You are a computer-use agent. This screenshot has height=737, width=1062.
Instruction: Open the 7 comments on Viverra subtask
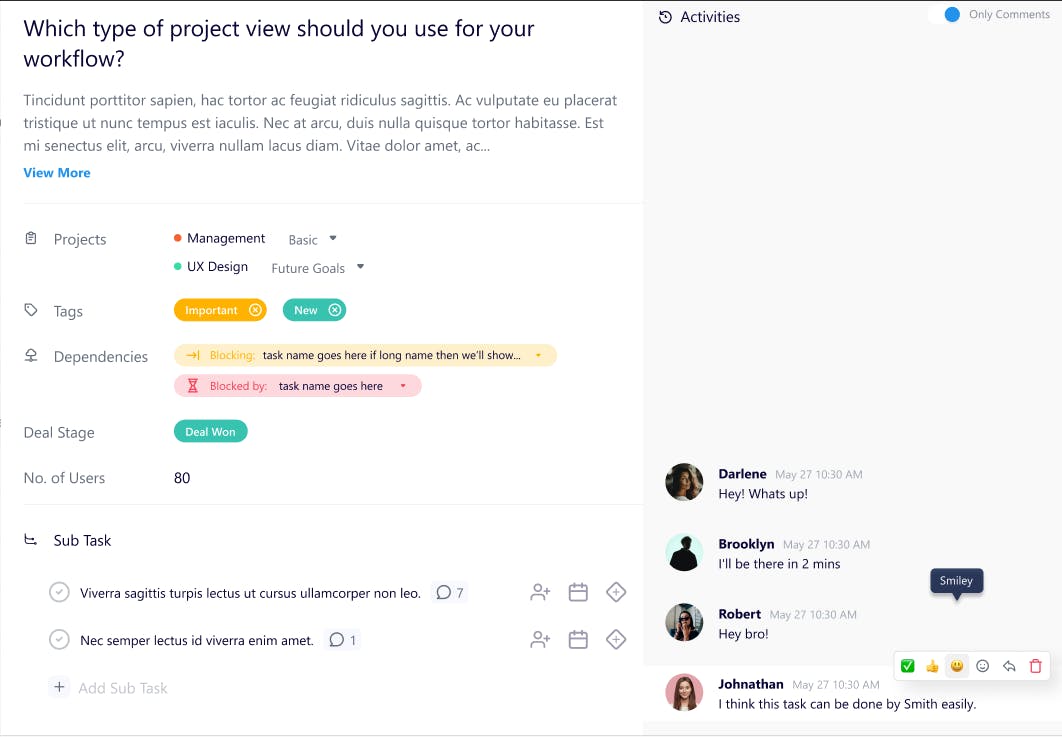click(449, 593)
